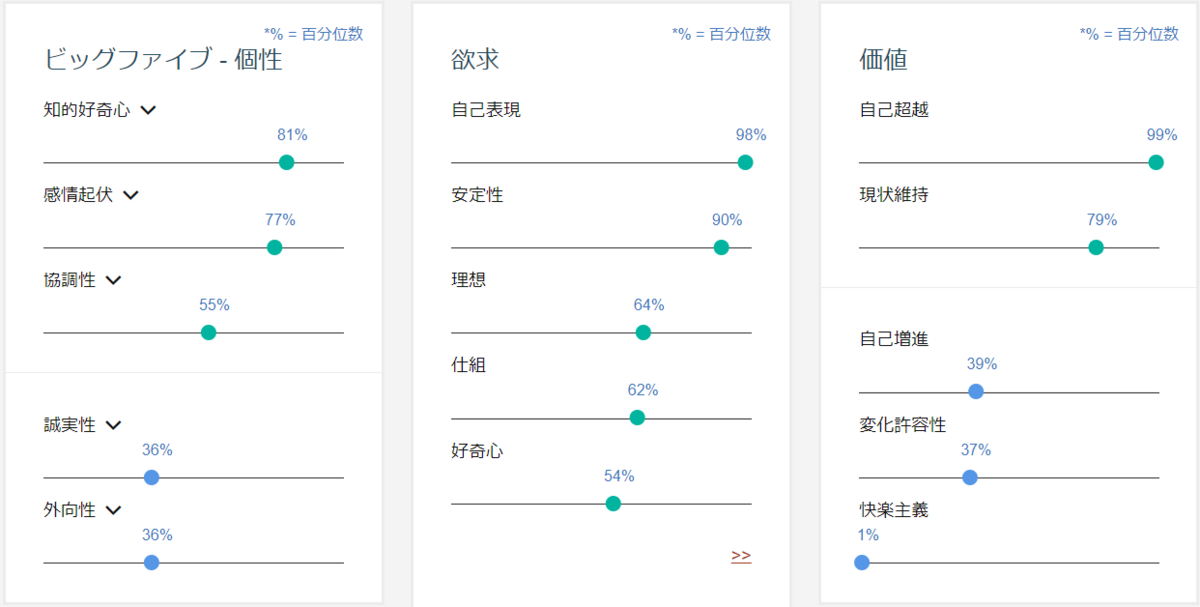Click the 81% value text
This screenshot has height=607, width=1200.
coord(292,135)
